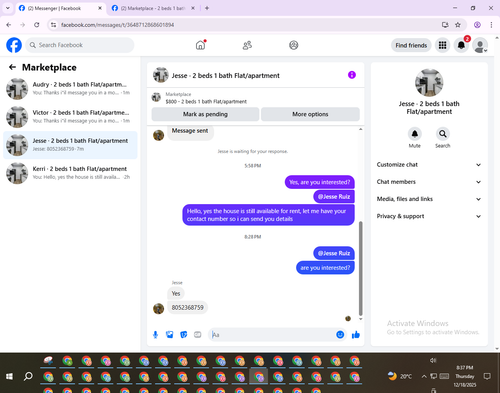Open the Facebook logo home link
500x393 pixels.
click(14, 45)
